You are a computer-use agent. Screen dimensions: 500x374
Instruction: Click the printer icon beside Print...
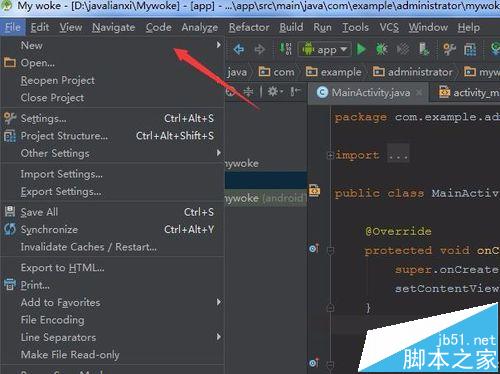click(x=10, y=284)
